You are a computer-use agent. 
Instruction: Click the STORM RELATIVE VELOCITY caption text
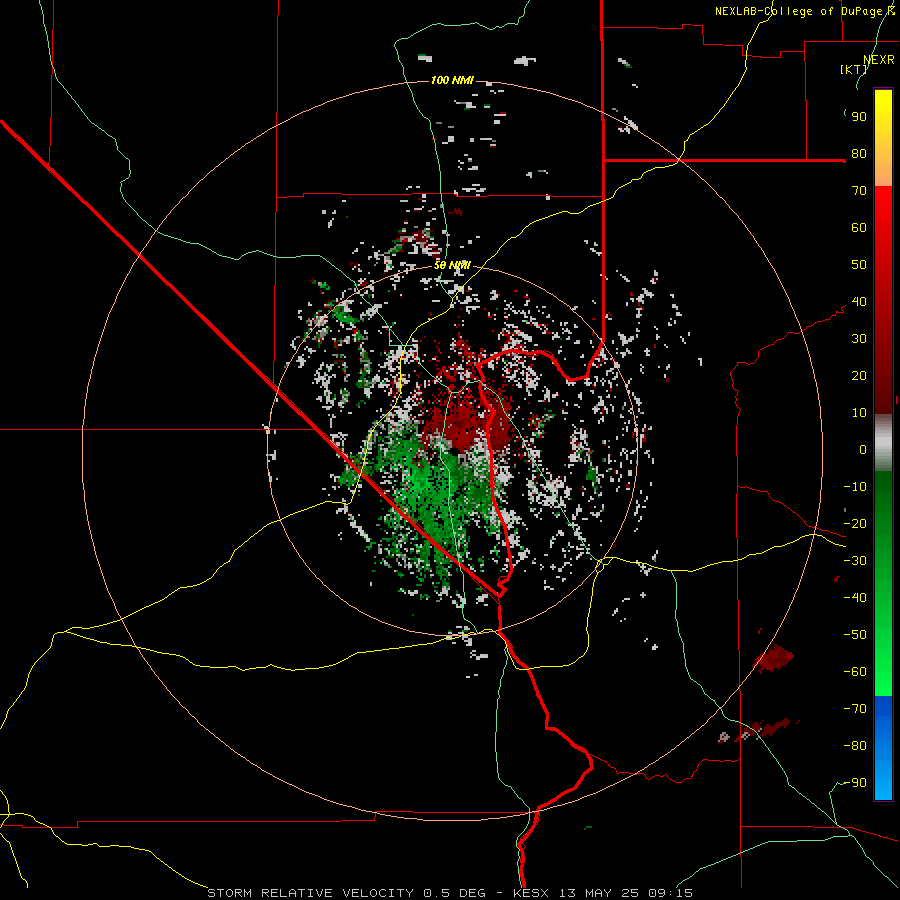311,893
